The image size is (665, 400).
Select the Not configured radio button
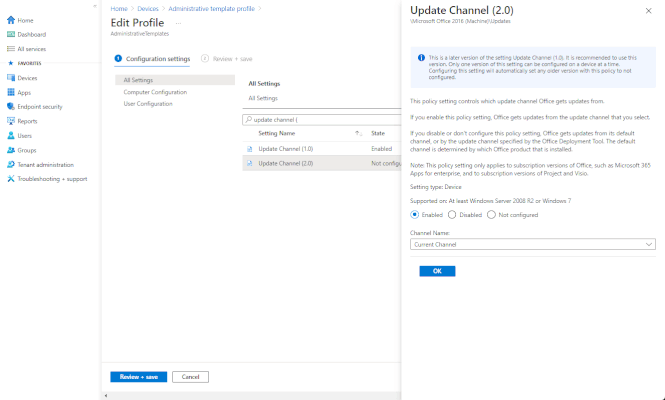[491, 215]
